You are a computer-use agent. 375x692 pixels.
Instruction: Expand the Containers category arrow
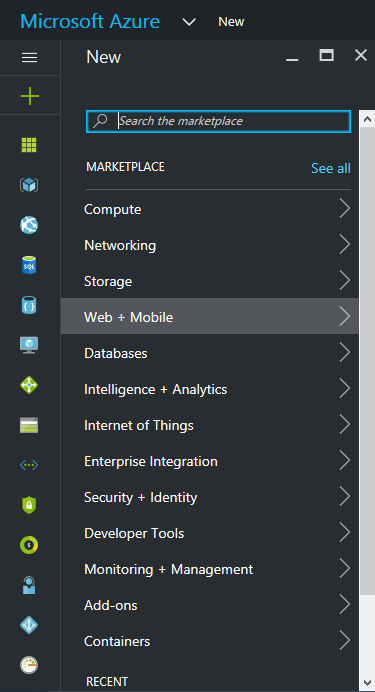click(x=345, y=640)
